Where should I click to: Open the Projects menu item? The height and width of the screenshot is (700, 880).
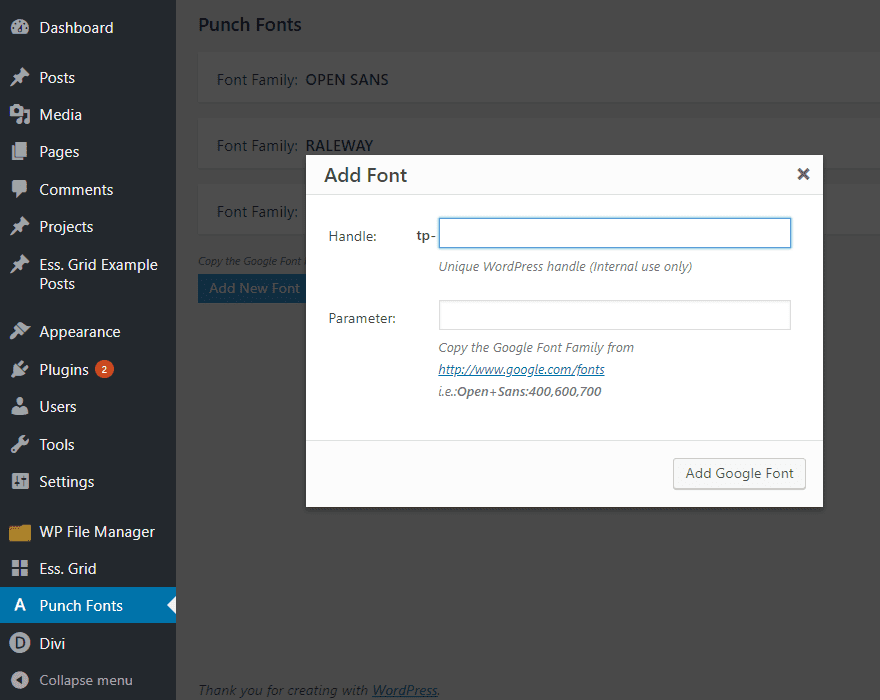point(66,227)
